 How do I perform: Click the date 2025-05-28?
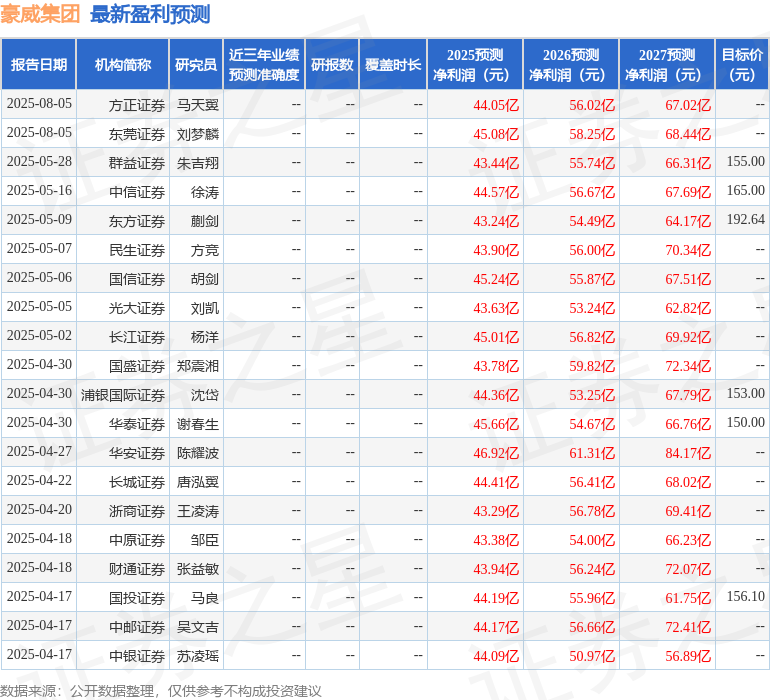pyautogui.click(x=39, y=161)
